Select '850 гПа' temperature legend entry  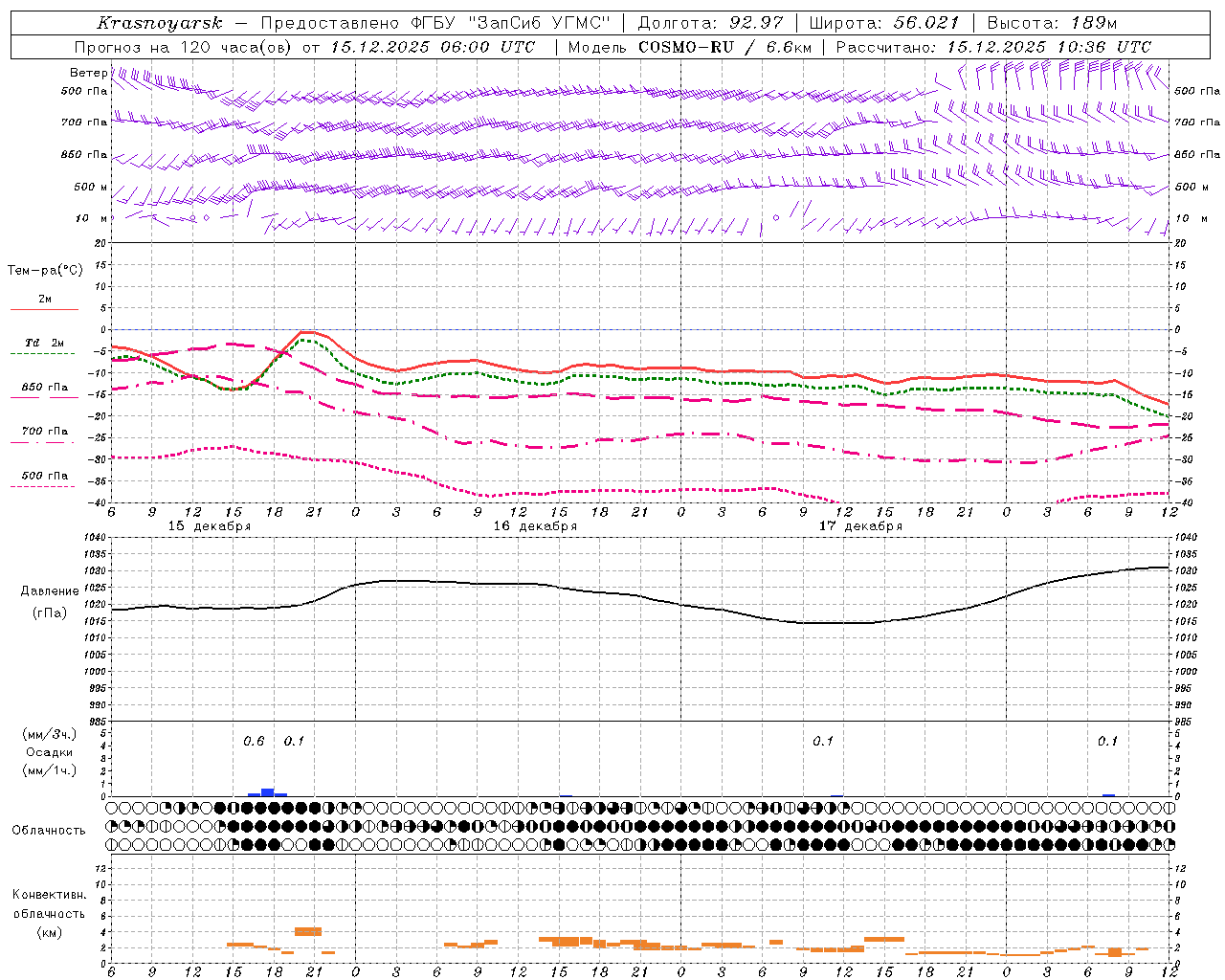44,387
